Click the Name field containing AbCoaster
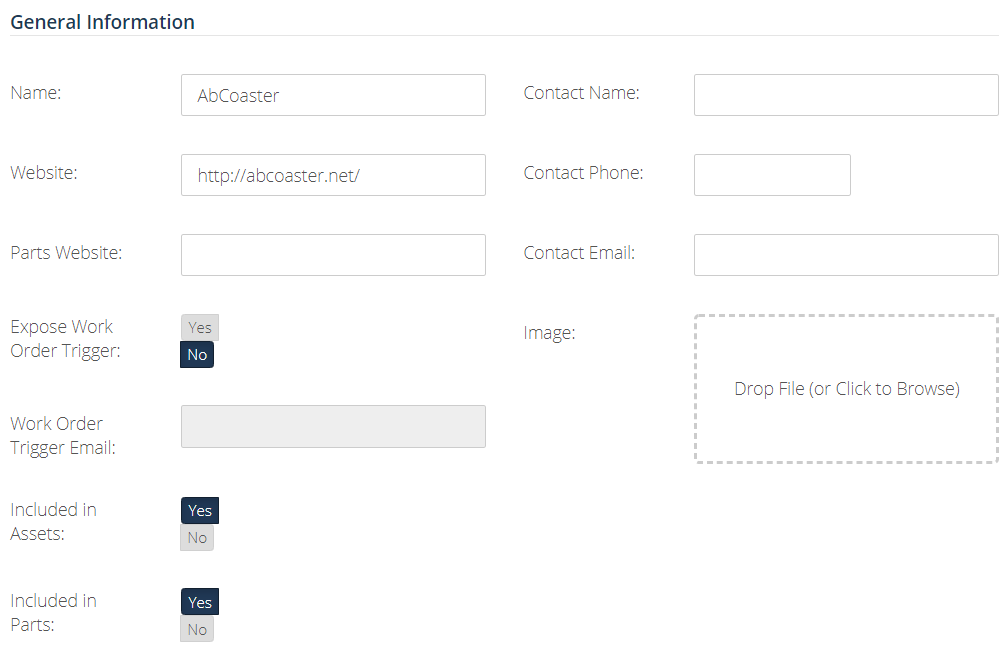 (x=333, y=95)
